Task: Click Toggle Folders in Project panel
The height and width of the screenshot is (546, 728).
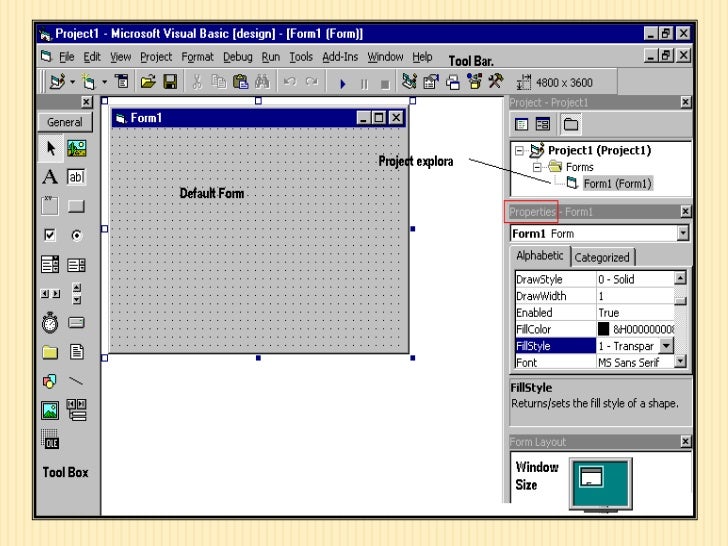Action: pos(571,124)
